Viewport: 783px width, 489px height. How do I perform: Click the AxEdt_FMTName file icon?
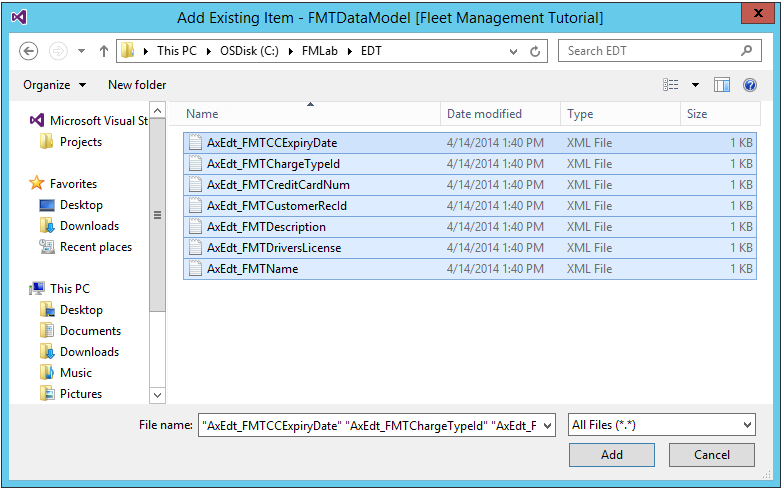[x=195, y=269]
